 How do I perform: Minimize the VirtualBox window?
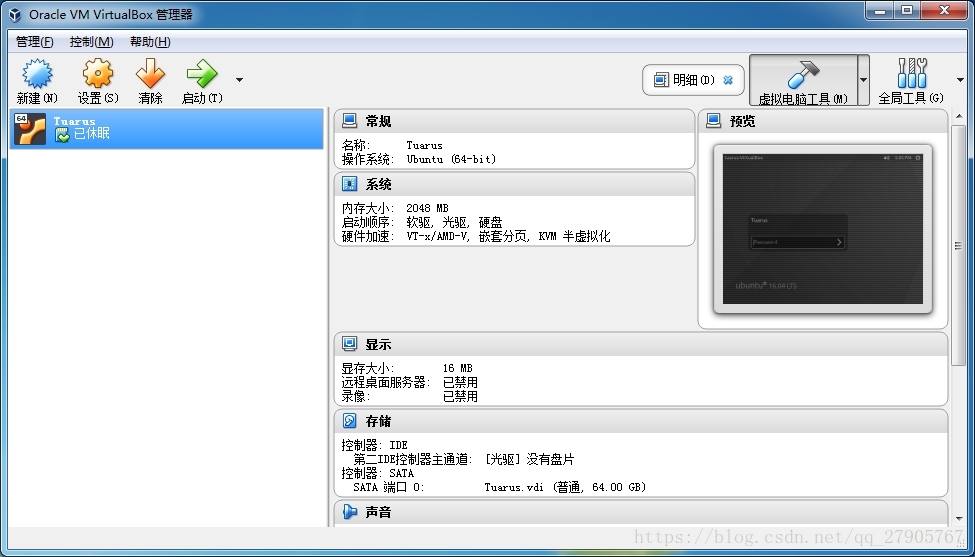click(879, 11)
